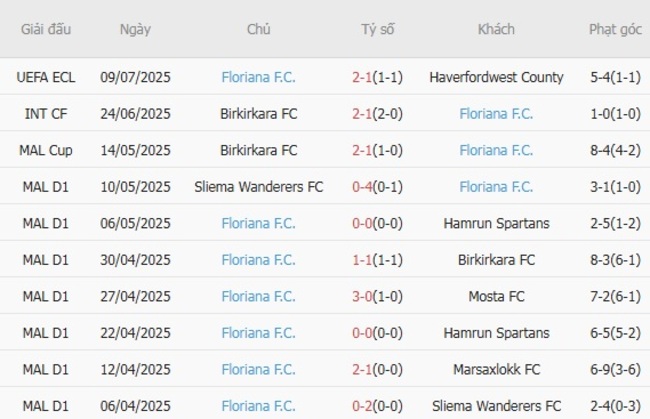
Task: Select the home team Sliema Wanderers FC on 10/05/2025
Action: click(x=259, y=187)
